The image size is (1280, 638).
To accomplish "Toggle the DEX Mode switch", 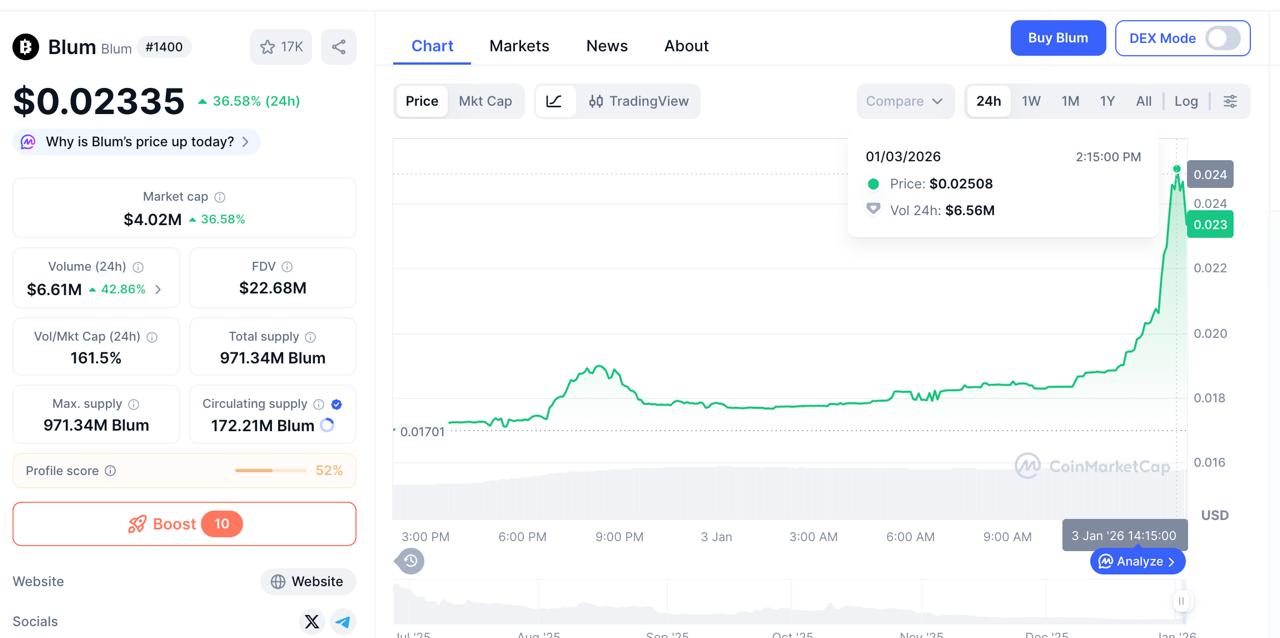I will pyautogui.click(x=1222, y=38).
